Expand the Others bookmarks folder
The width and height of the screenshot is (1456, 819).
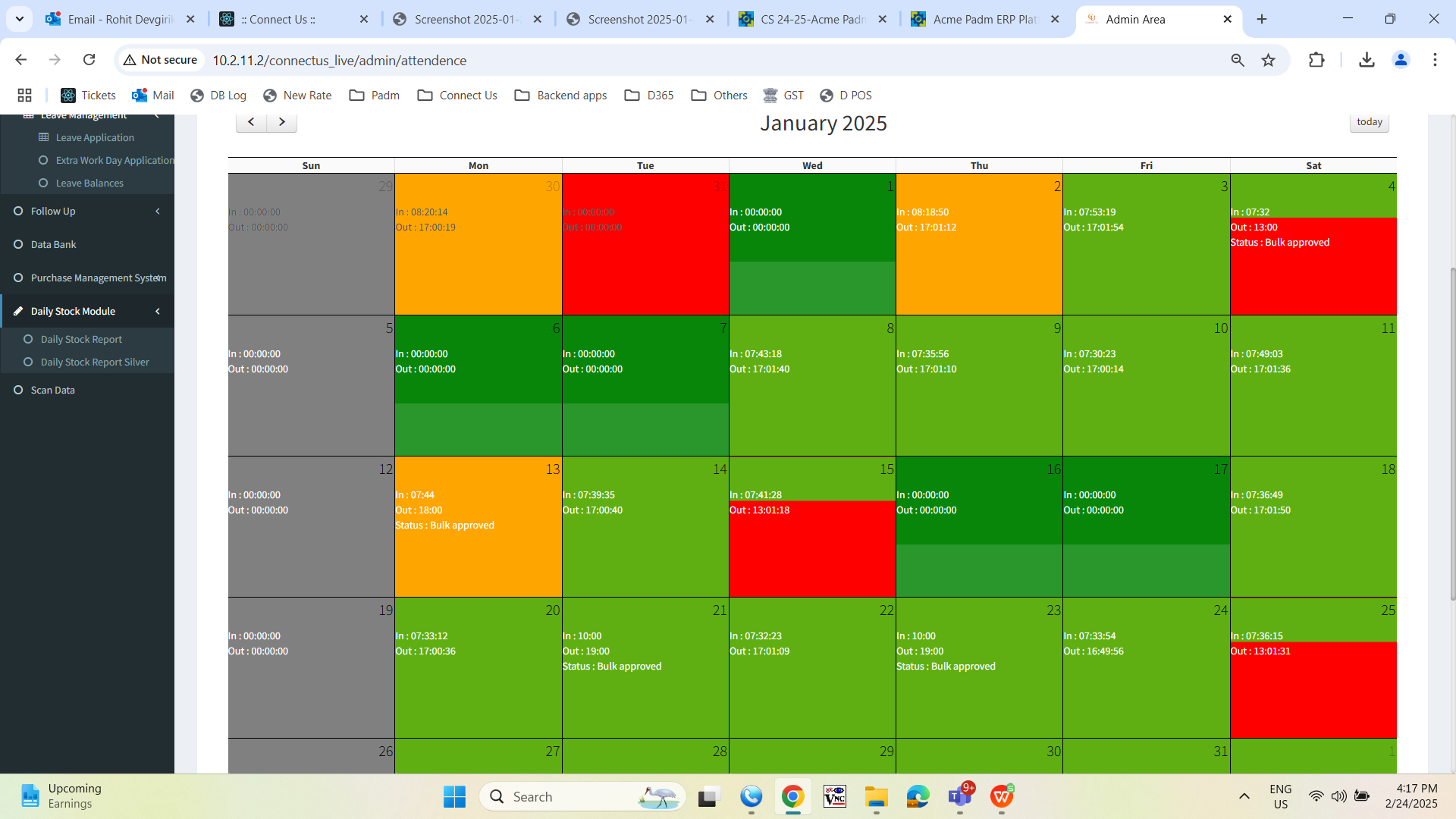(719, 96)
